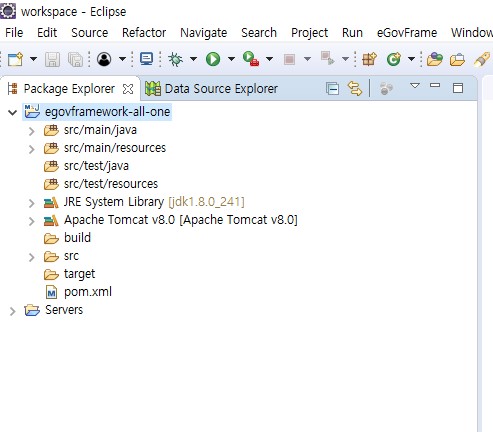Open the Debug dropdown arrow
493x432 pixels.
193,59
